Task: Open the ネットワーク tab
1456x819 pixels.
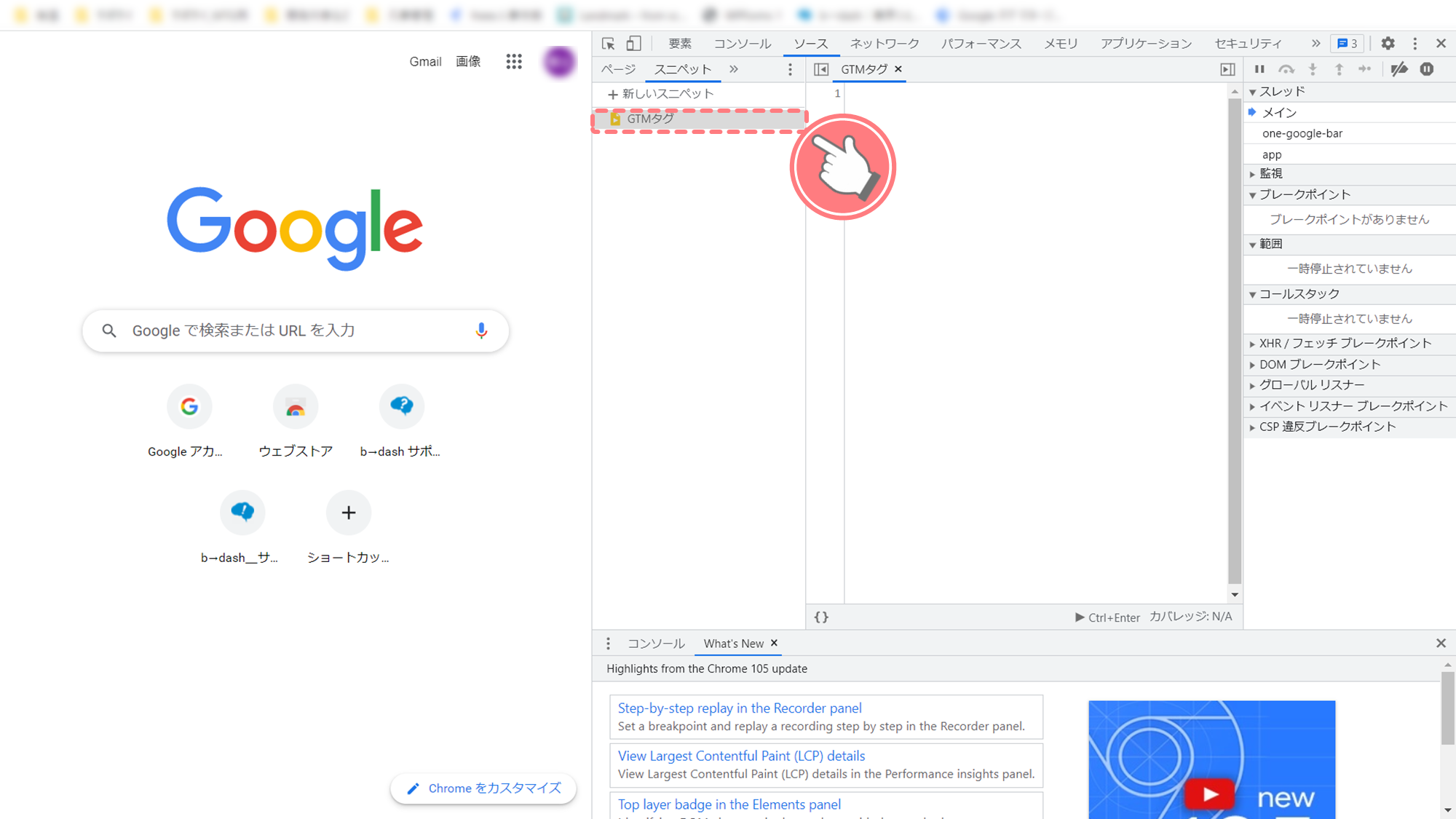Action: [885, 44]
